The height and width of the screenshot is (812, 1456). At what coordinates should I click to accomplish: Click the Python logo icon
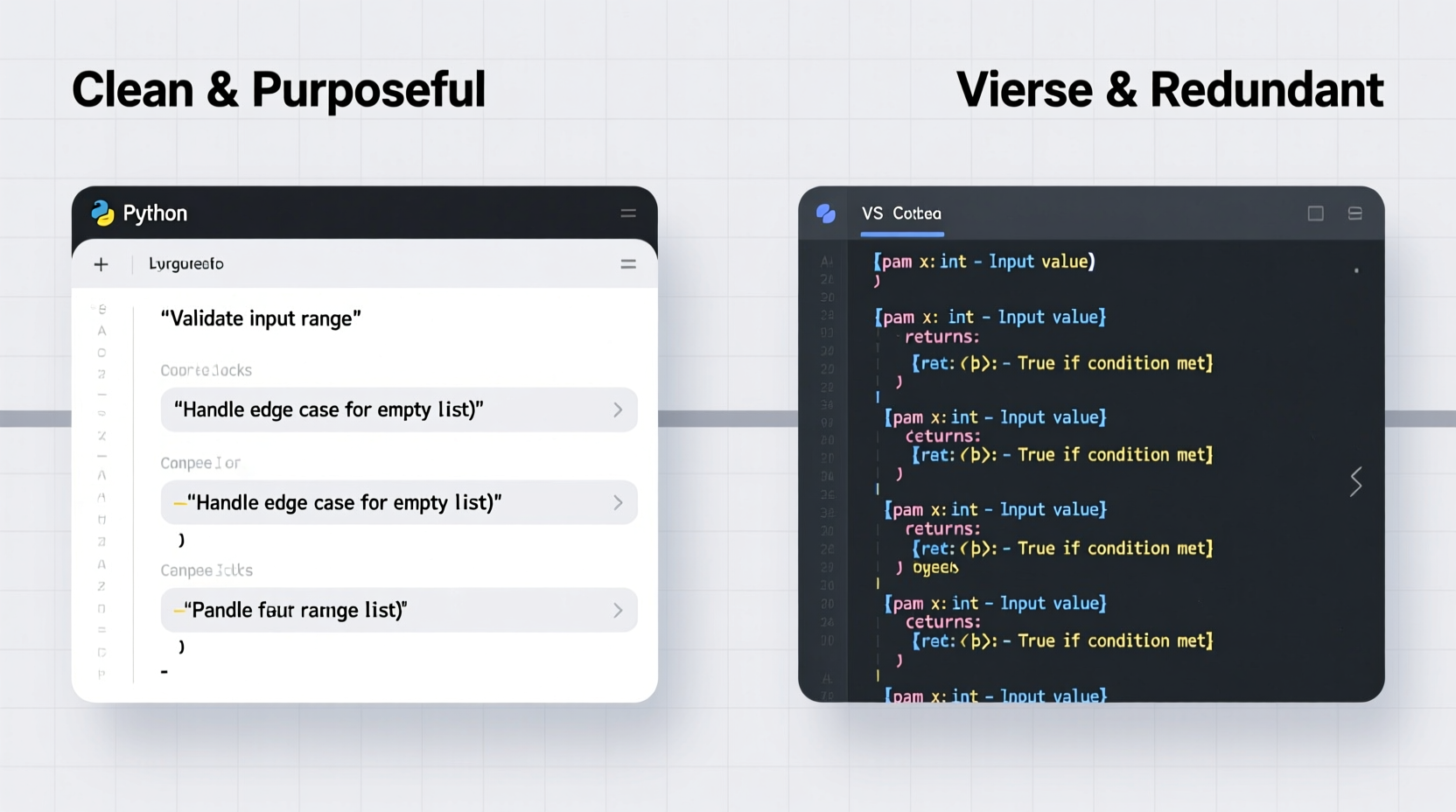pos(102,213)
